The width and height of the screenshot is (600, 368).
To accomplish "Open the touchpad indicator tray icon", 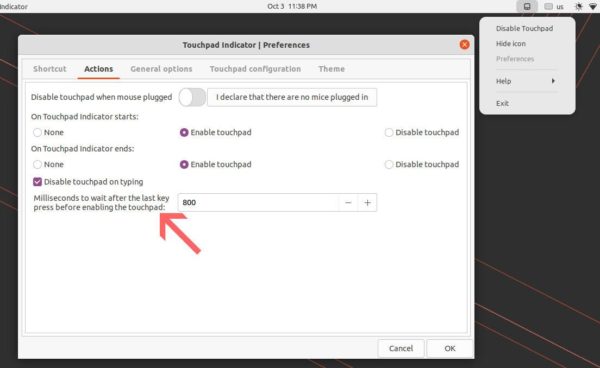I will click(x=527, y=7).
